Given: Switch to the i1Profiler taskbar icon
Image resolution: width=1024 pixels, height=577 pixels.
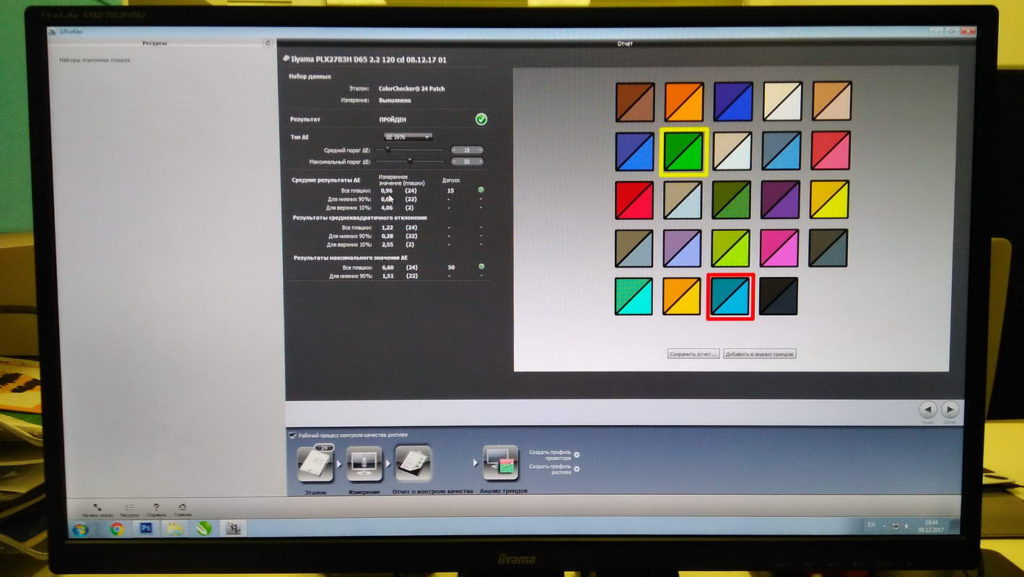Looking at the screenshot, I should 233,527.
